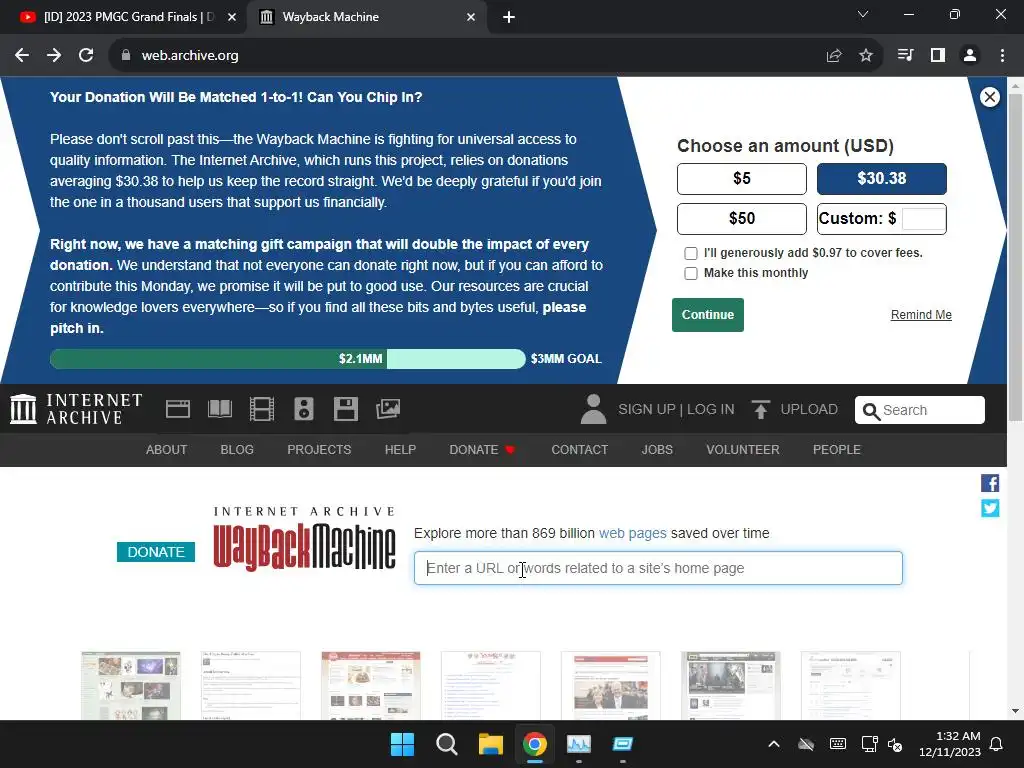This screenshot has height=768, width=1024.
Task: Bookmark this page with star icon
Action: (866, 56)
